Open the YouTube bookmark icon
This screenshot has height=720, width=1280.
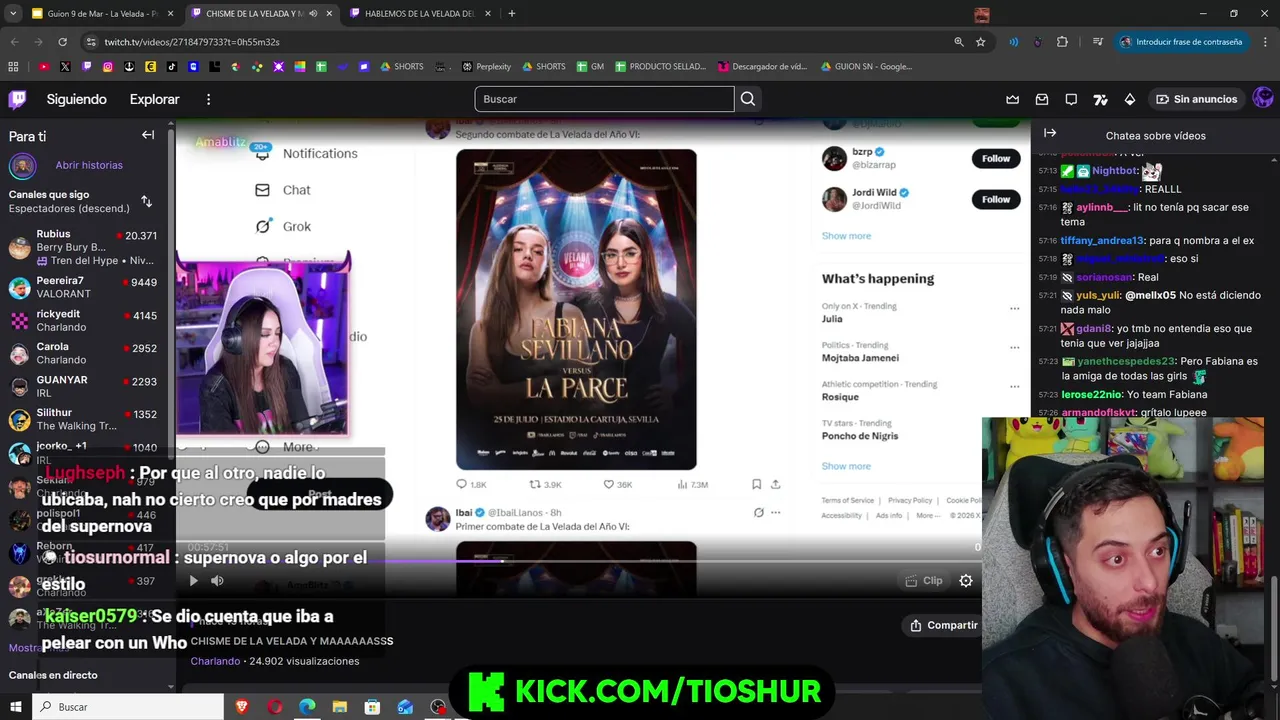pyautogui.click(x=44, y=67)
